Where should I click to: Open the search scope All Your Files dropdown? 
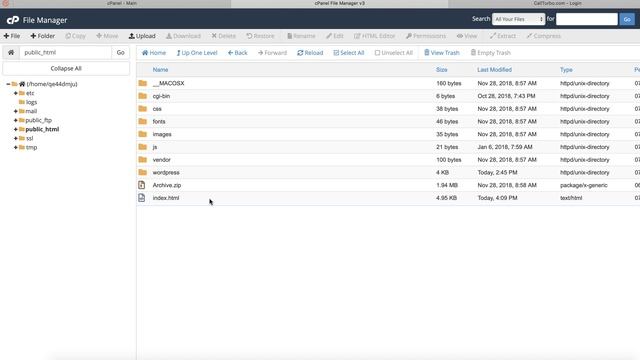518,19
